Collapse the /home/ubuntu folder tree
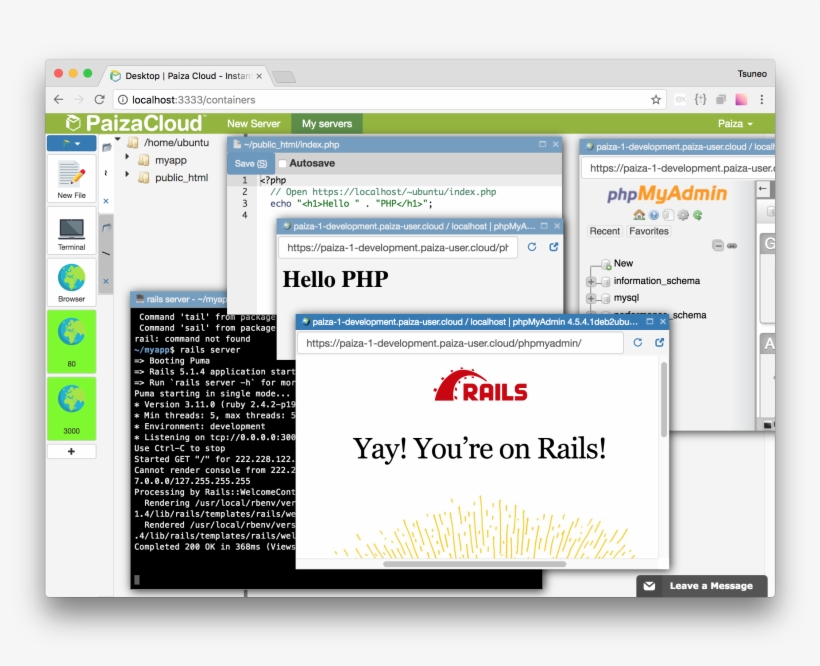Image resolution: width=820 pixels, height=666 pixels. point(118,140)
